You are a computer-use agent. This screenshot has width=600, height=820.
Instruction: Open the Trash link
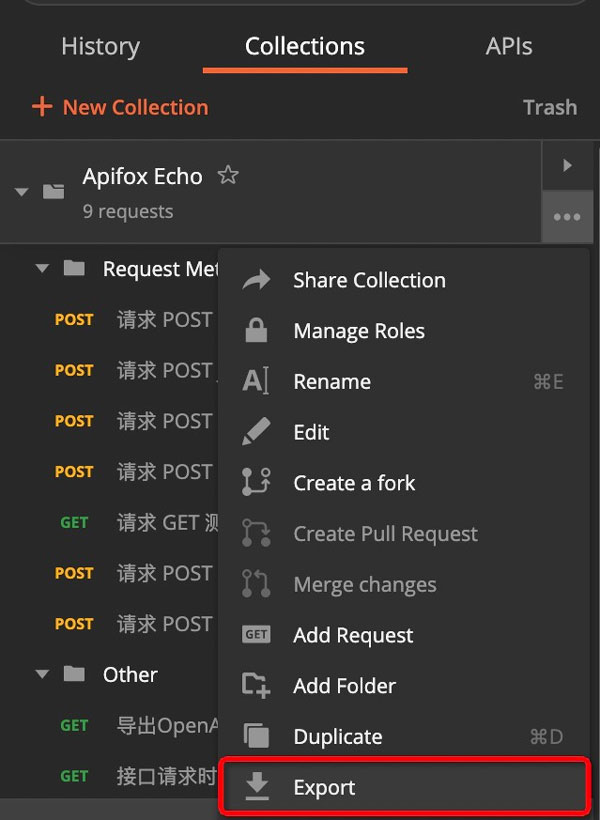550,107
